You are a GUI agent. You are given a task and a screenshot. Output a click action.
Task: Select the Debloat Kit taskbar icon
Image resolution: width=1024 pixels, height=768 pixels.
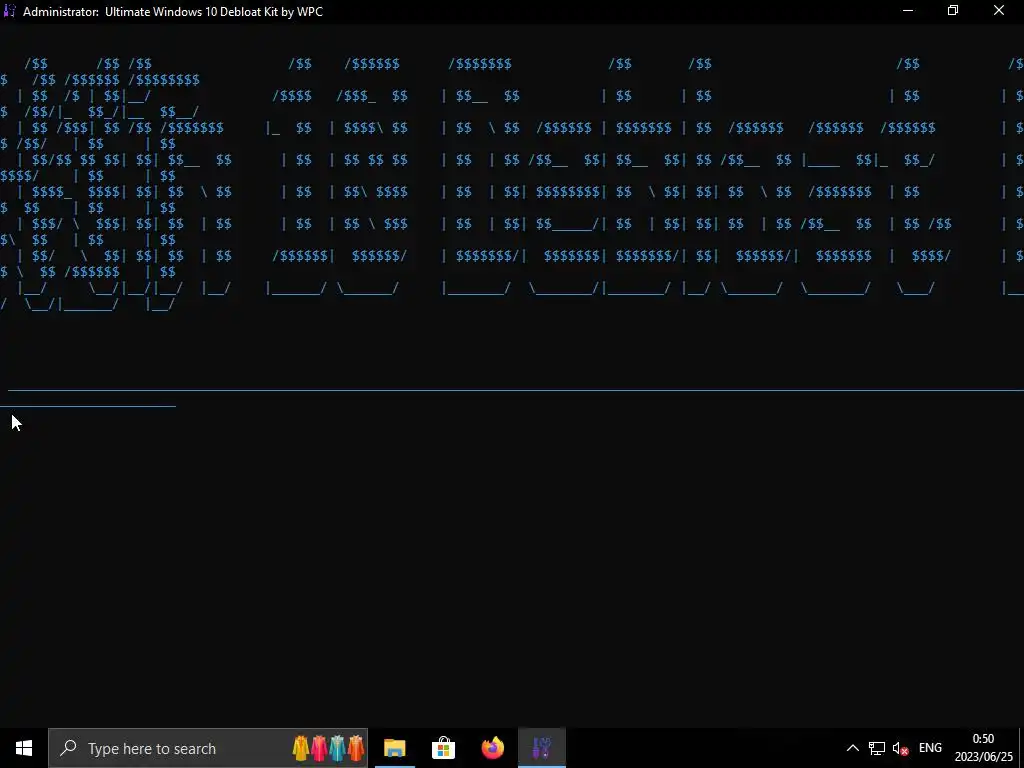(x=542, y=748)
